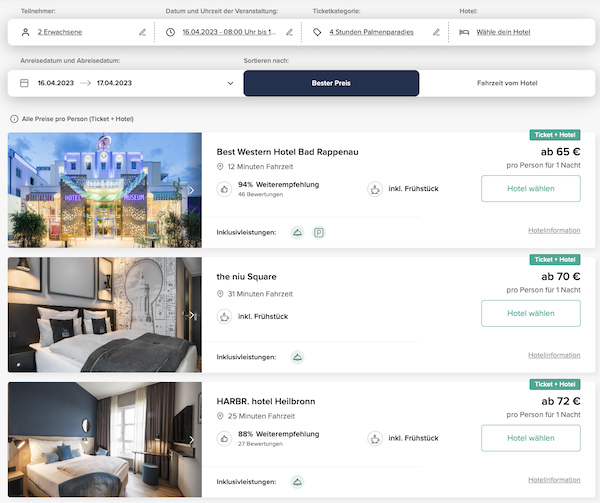This screenshot has width=600, height=503.
Task: Click the parking icon in Best Western Inklusivleistungen
Action: pos(319,232)
